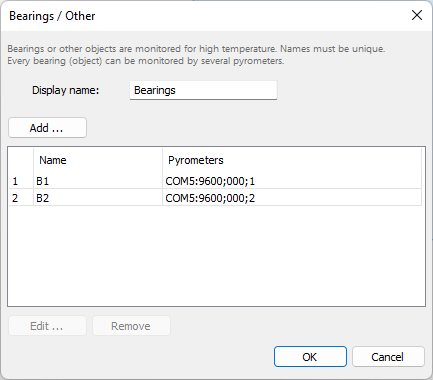Confirm the dialog with OK
The image size is (433, 380).
click(310, 357)
